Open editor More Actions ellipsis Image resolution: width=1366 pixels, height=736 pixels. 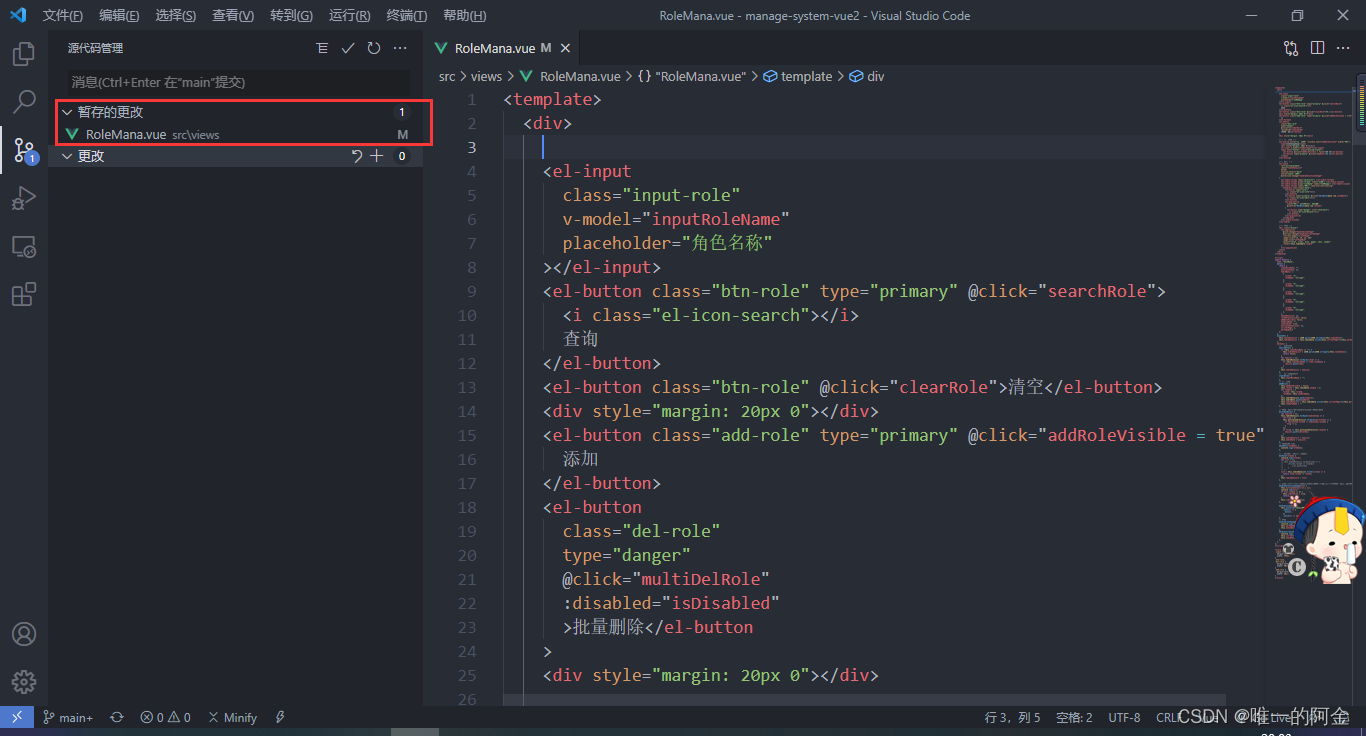[x=1343, y=48]
